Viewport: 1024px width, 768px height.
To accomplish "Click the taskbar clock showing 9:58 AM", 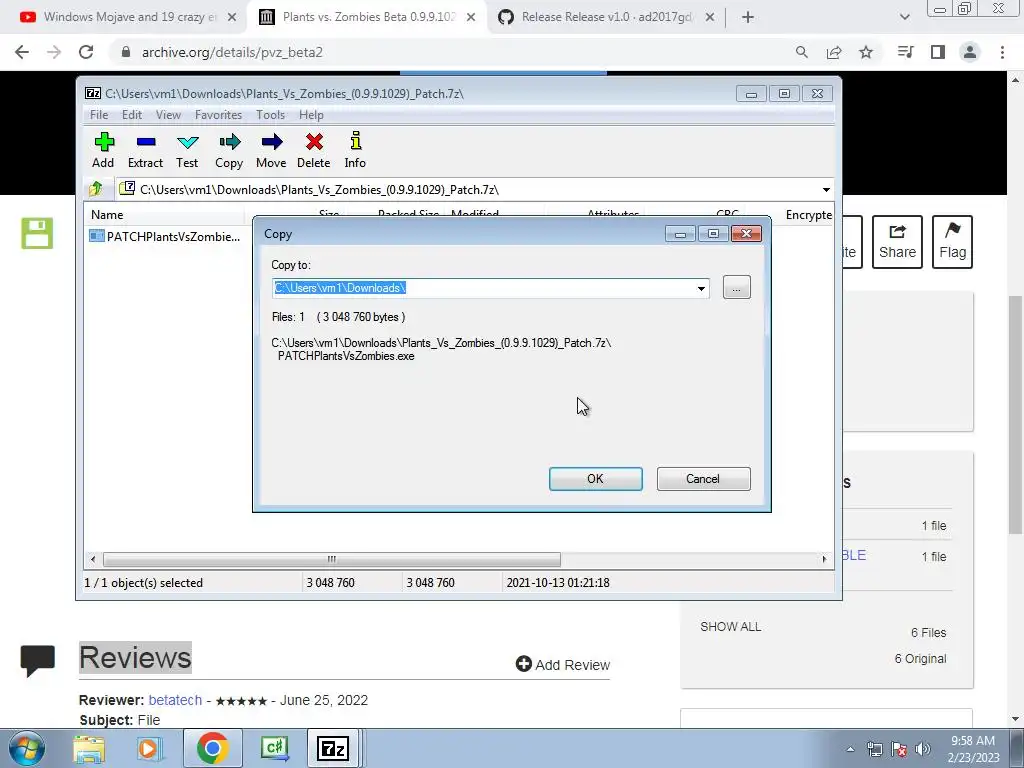I will [974, 749].
